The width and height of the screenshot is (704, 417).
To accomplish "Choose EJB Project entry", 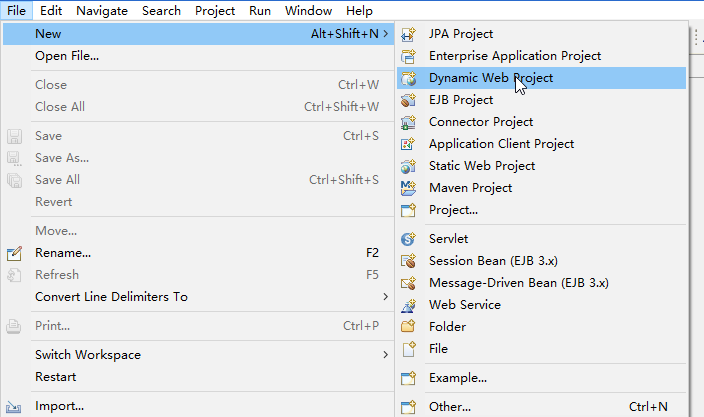I will click(541, 100).
